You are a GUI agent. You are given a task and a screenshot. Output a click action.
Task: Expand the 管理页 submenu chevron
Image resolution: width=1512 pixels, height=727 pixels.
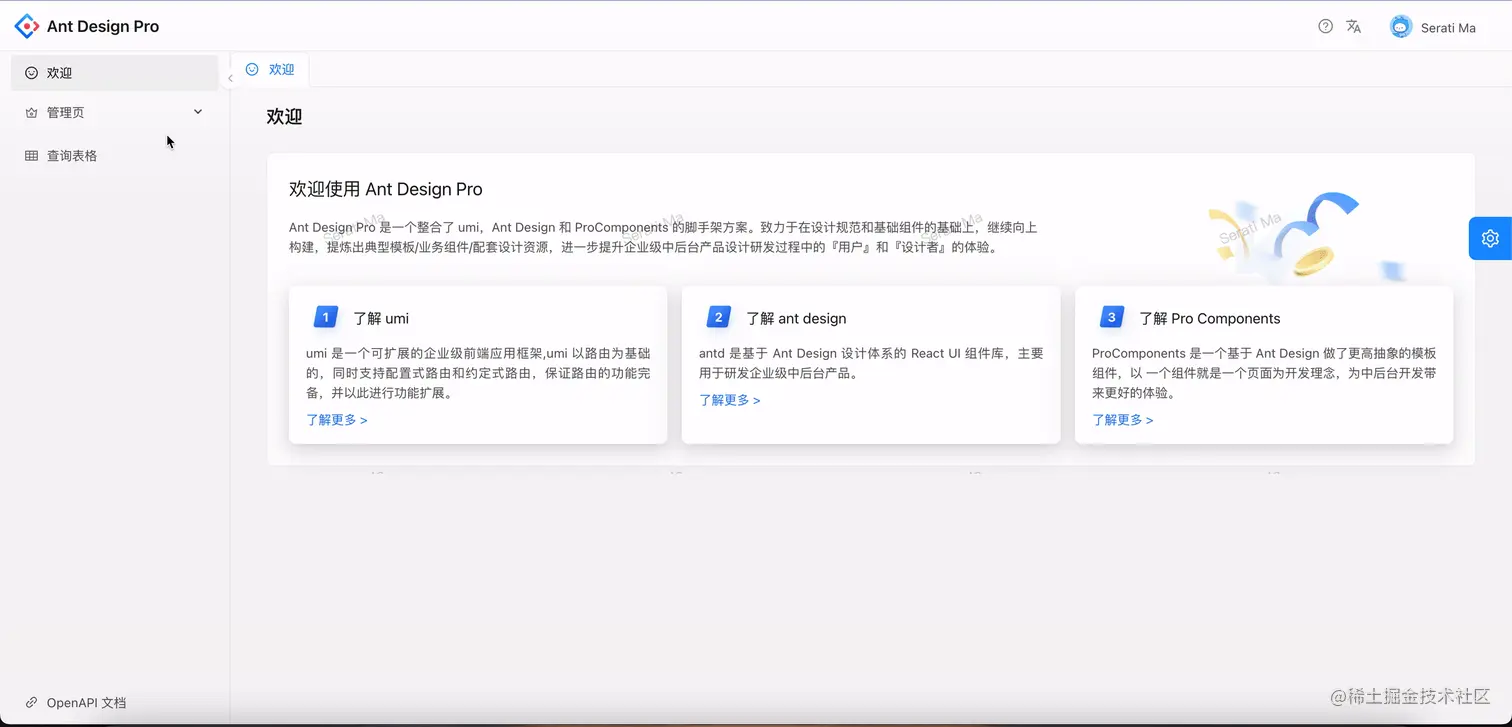(198, 112)
